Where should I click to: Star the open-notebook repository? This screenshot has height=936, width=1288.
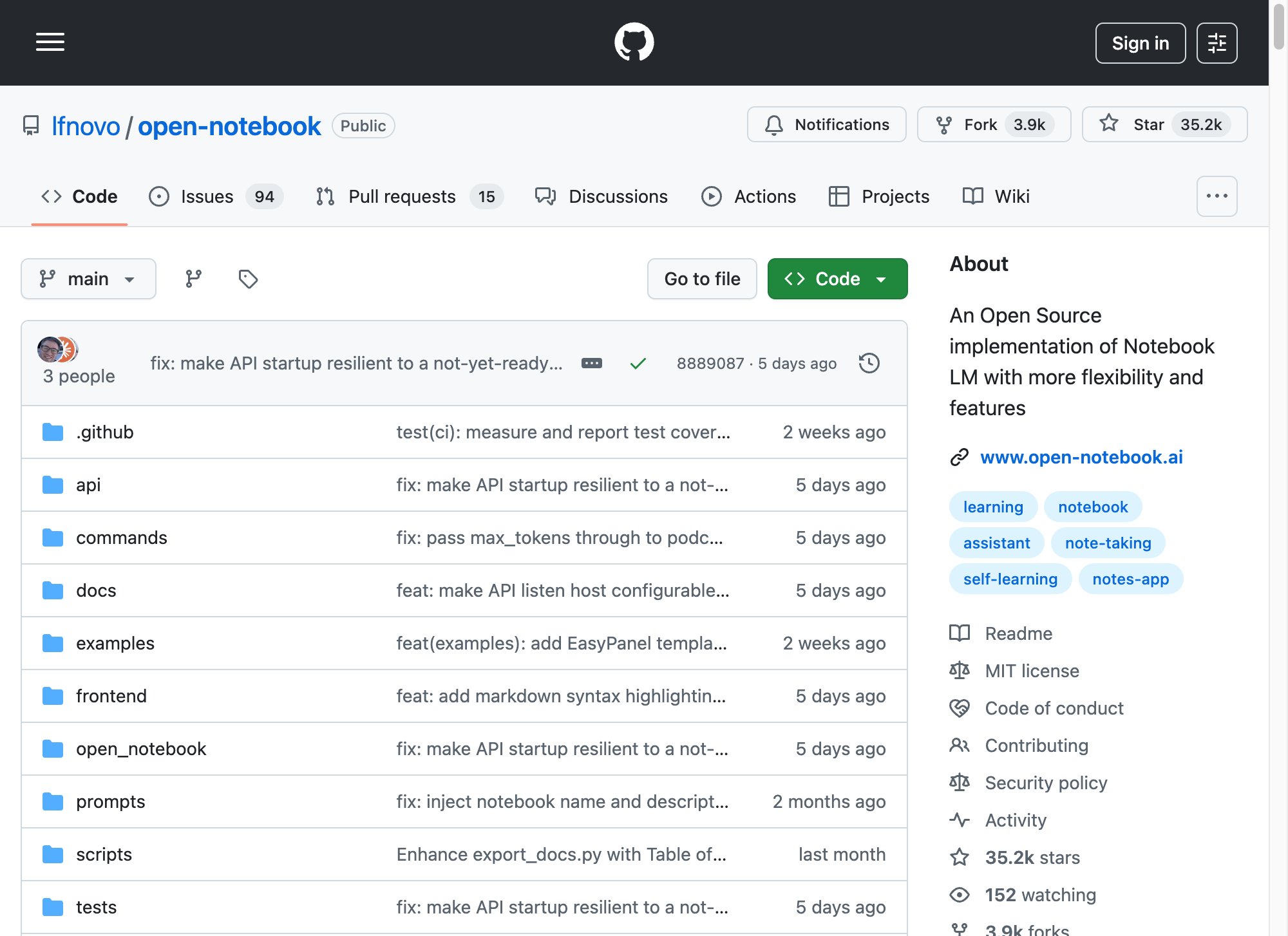1164,124
